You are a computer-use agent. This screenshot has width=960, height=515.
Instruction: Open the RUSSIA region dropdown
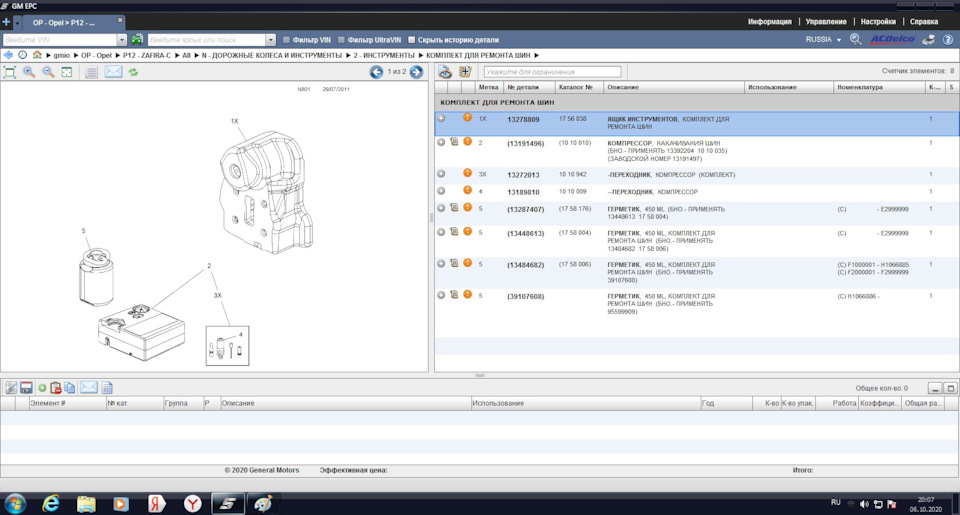click(x=824, y=39)
